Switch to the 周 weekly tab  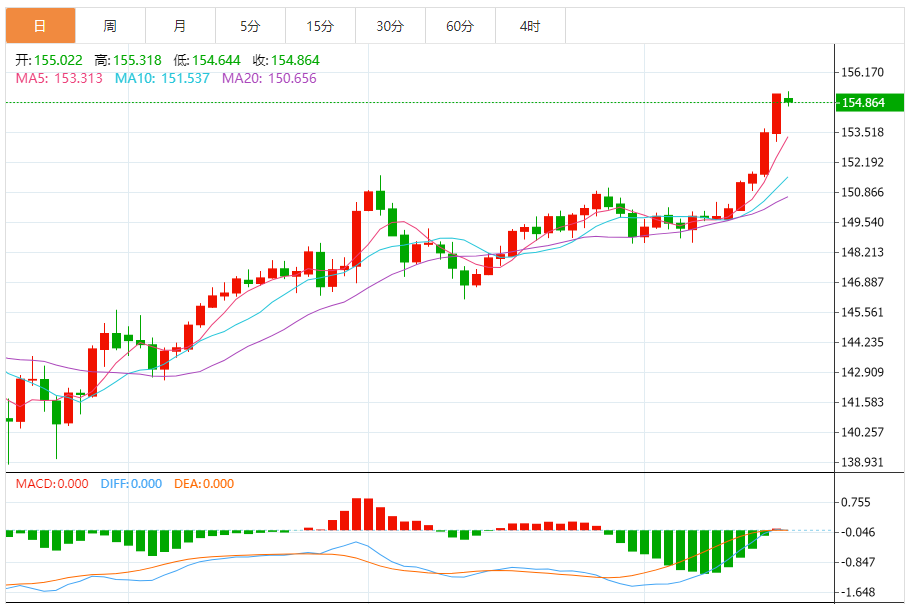[x=110, y=26]
